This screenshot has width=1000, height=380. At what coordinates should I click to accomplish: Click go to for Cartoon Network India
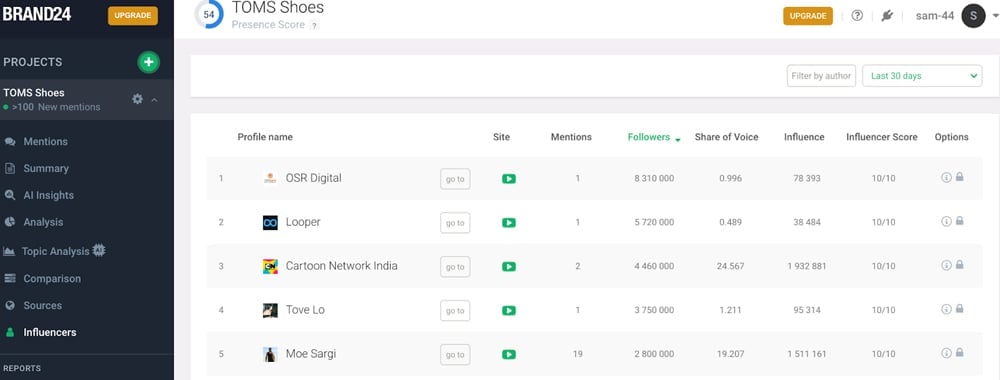click(455, 267)
